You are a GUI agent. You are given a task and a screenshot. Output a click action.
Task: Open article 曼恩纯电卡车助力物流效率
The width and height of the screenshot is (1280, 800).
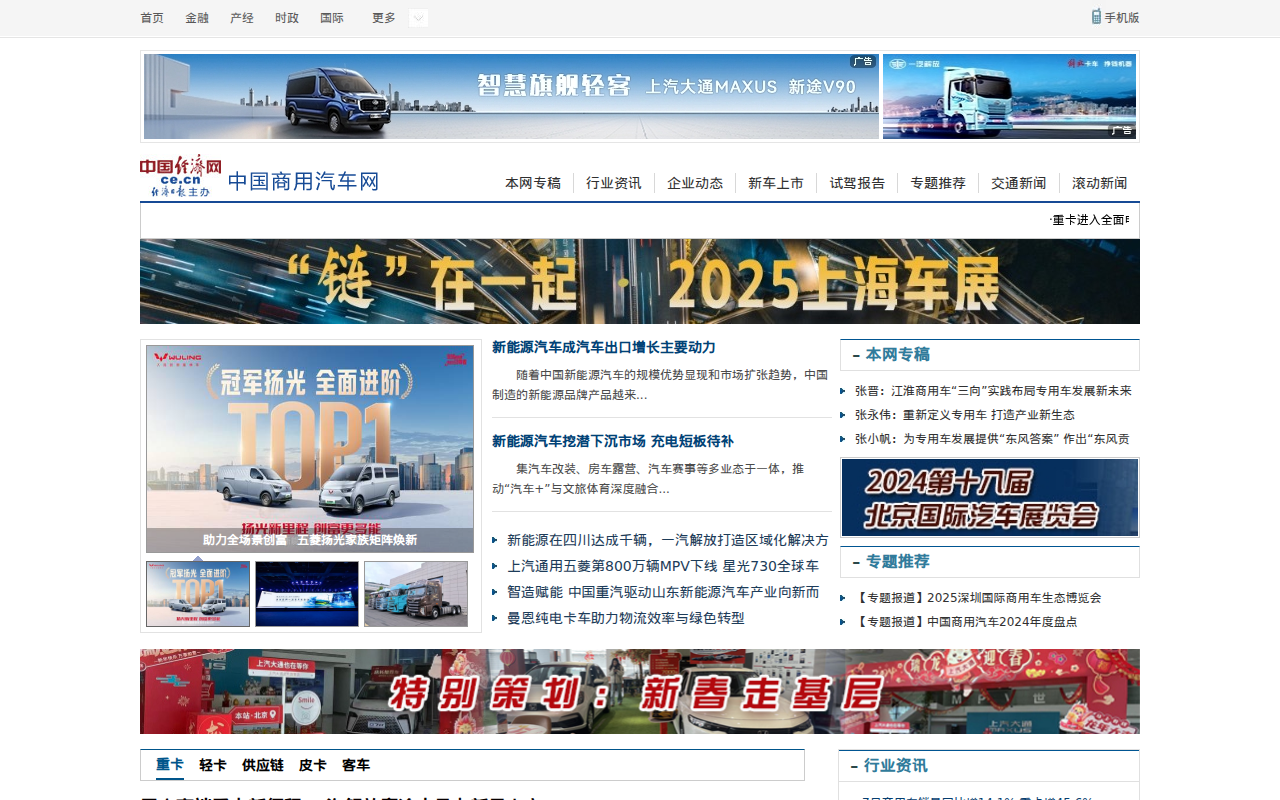pos(626,618)
